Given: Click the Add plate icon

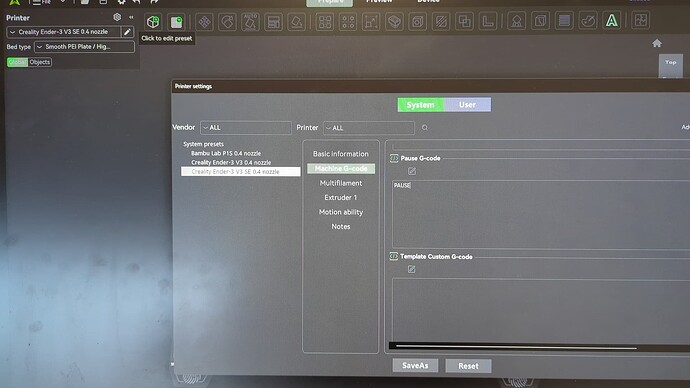Looking at the screenshot, I should coord(176,22).
